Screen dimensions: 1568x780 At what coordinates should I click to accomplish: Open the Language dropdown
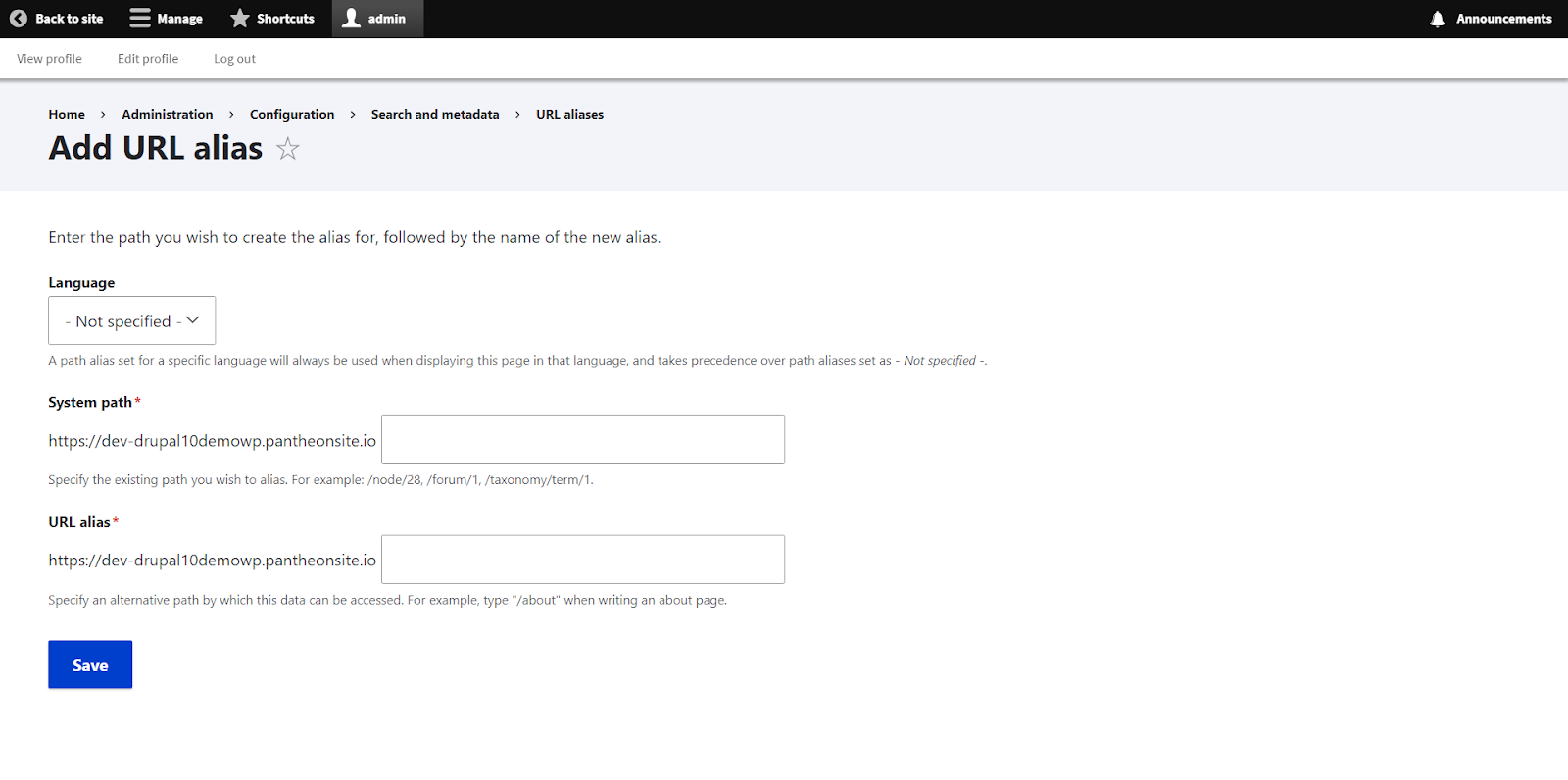[132, 320]
